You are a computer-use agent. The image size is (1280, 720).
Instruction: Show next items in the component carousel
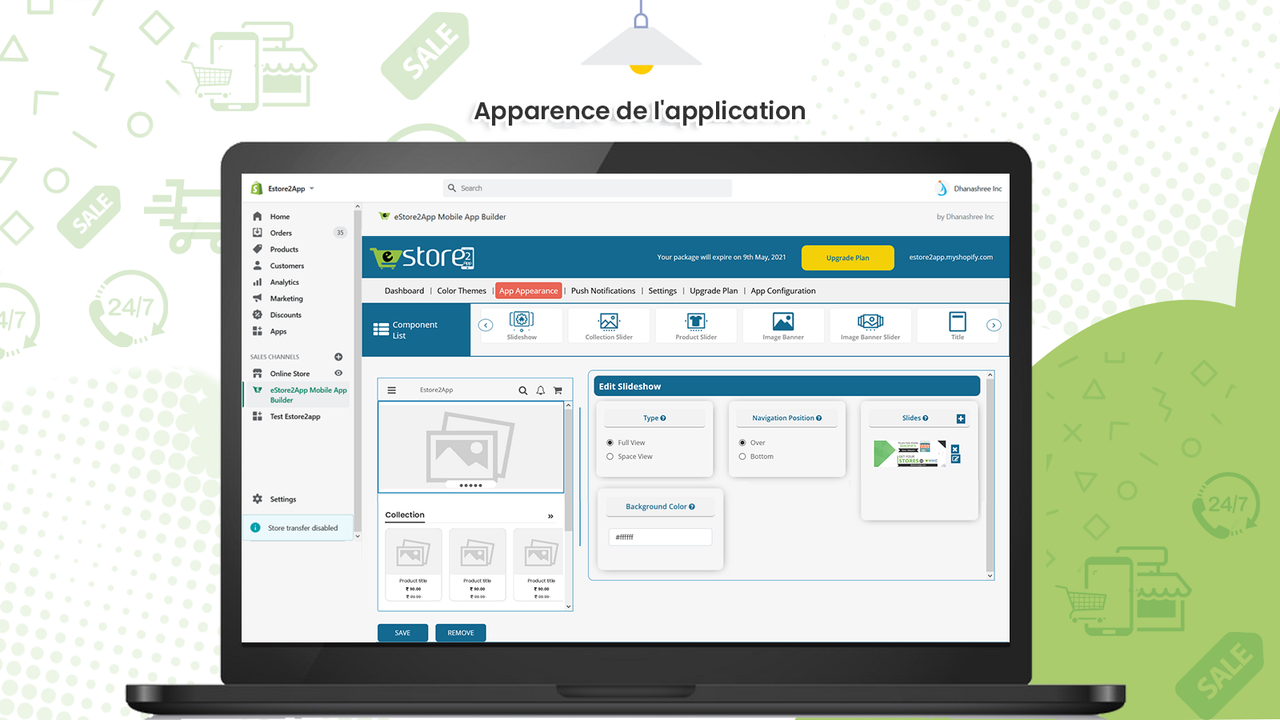click(994, 325)
